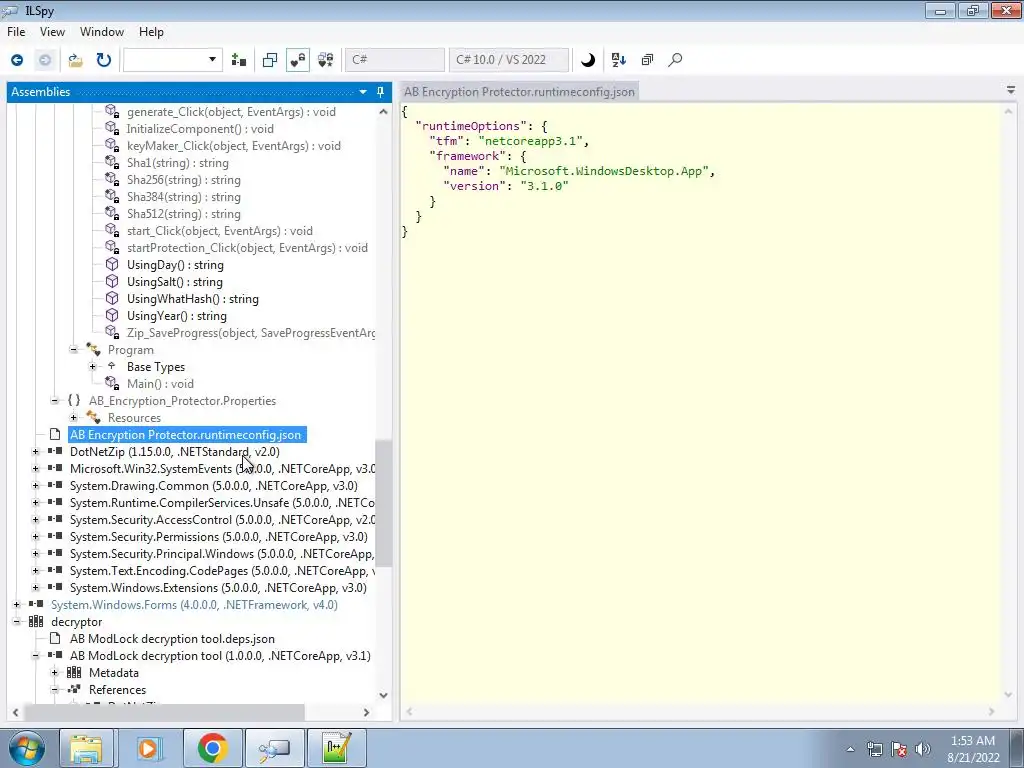This screenshot has width=1024, height=768.
Task: Open the C# language dropdown
Action: pos(394,60)
